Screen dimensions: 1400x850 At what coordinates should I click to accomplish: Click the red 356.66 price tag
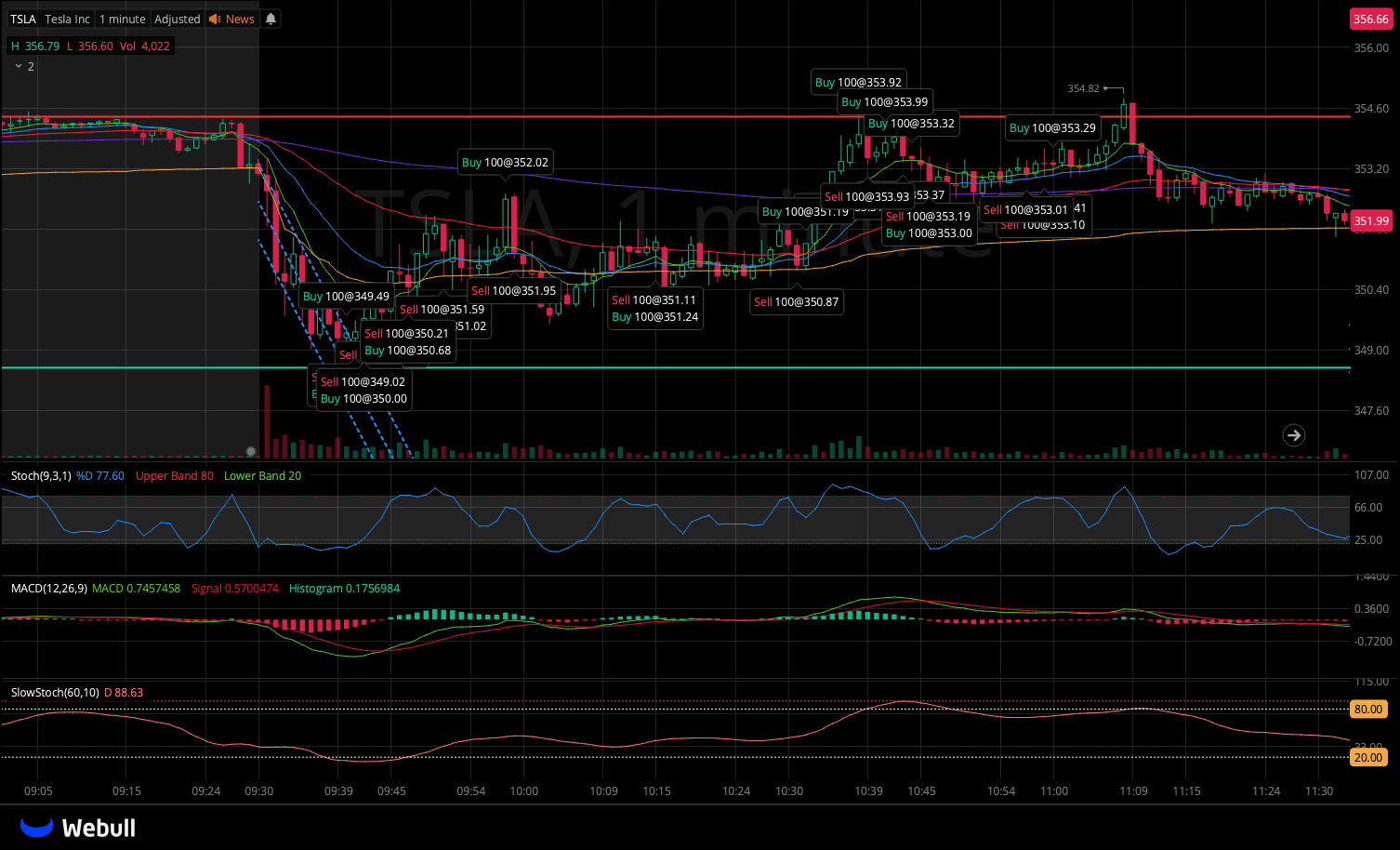point(1371,19)
